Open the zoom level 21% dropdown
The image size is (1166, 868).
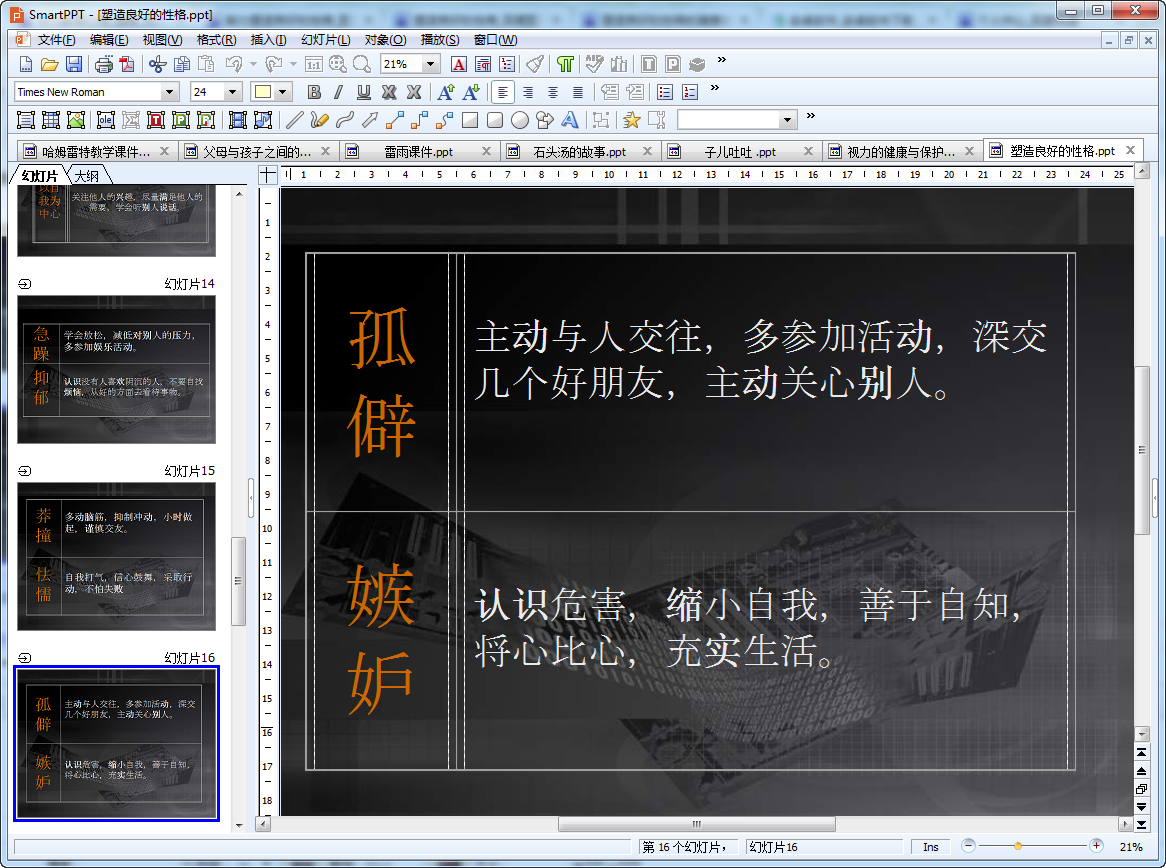(x=430, y=65)
